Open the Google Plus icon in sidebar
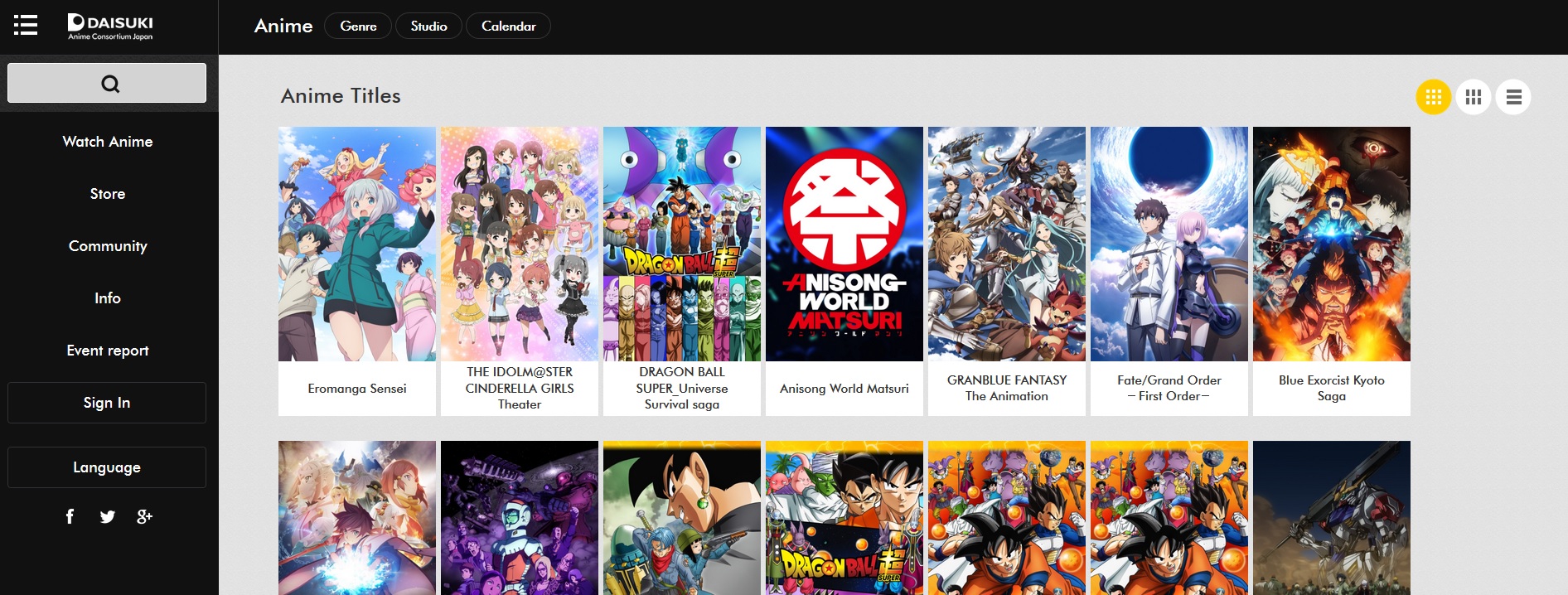 144,516
